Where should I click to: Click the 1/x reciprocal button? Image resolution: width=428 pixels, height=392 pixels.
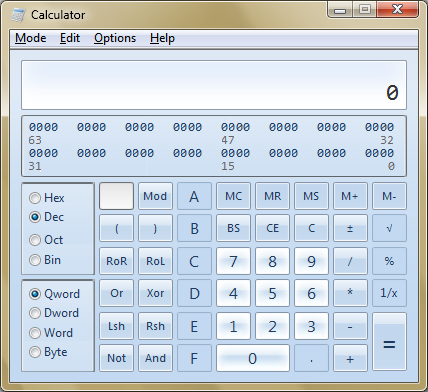point(389,293)
